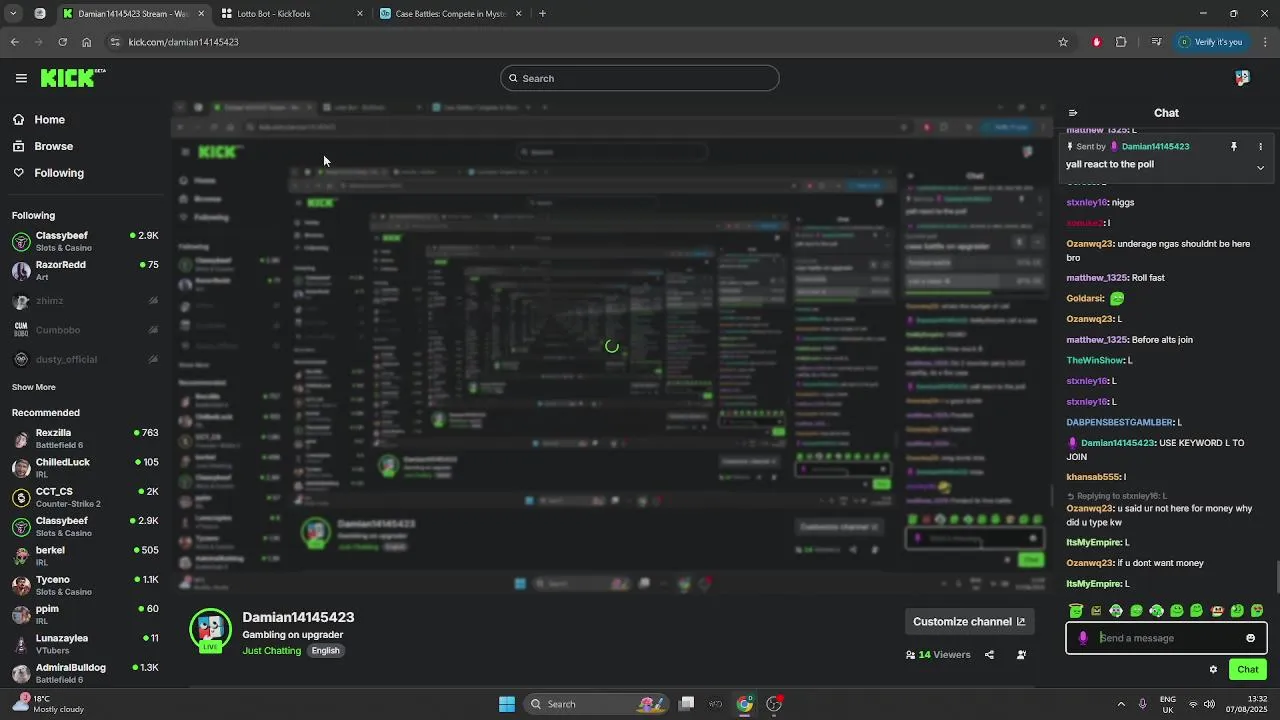Unpin the pinned chat message
This screenshot has height=720, width=1280.
pos(1233,146)
